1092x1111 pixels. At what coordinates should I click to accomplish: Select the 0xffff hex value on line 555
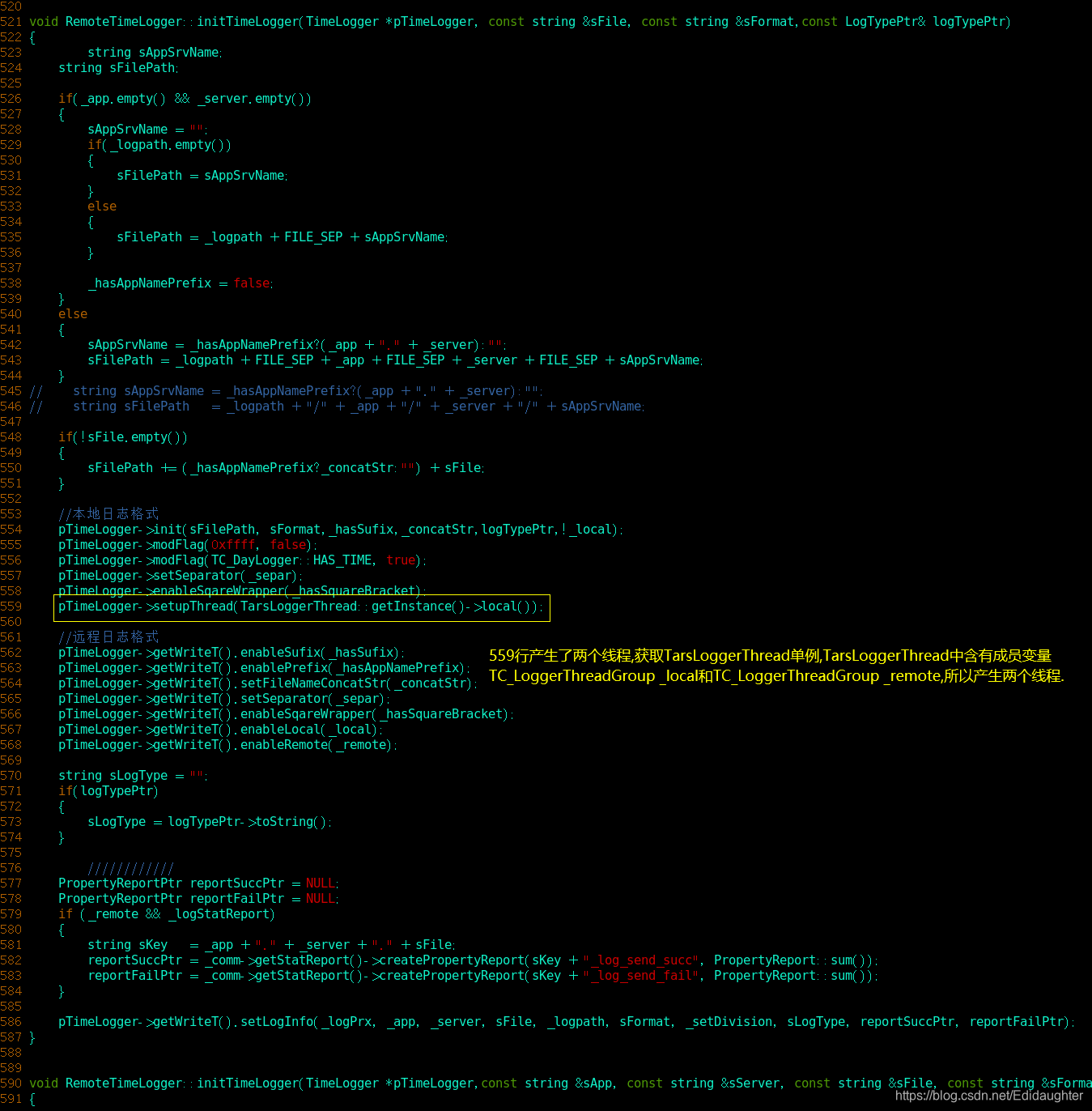pyautogui.click(x=232, y=544)
